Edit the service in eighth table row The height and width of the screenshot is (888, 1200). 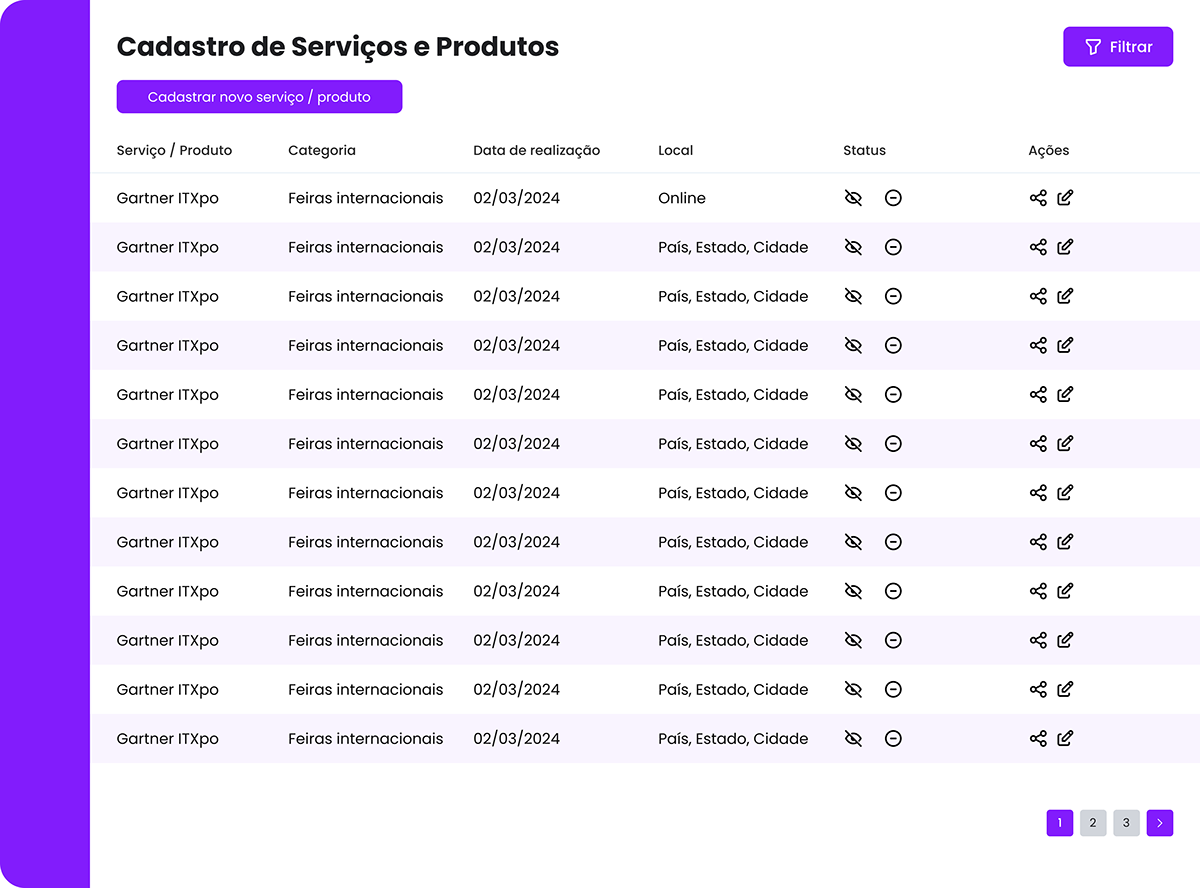click(1065, 541)
